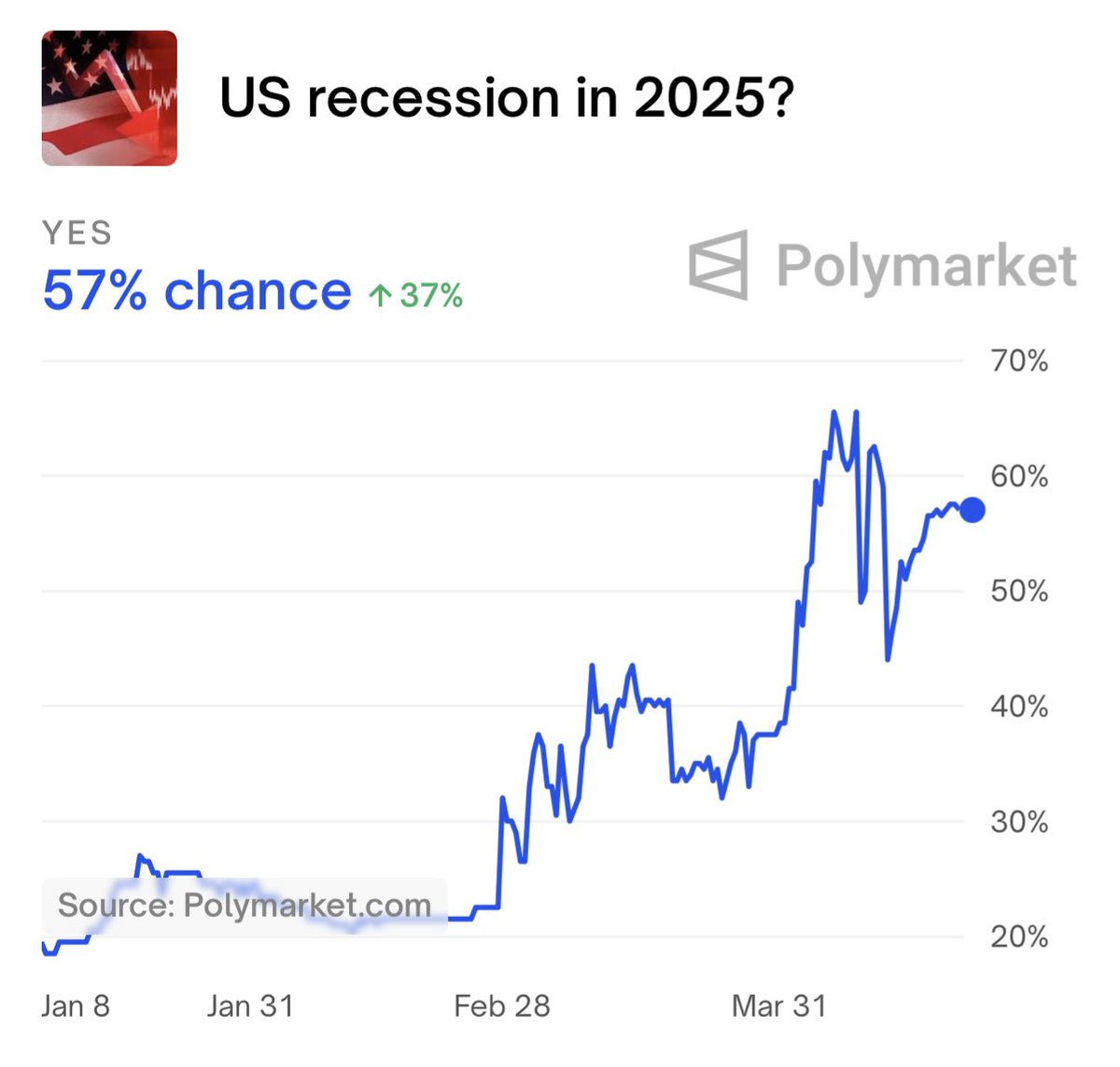Click the "Source: Polymarket.com" label
This screenshot has height=1067, width=1120.
click(245, 905)
